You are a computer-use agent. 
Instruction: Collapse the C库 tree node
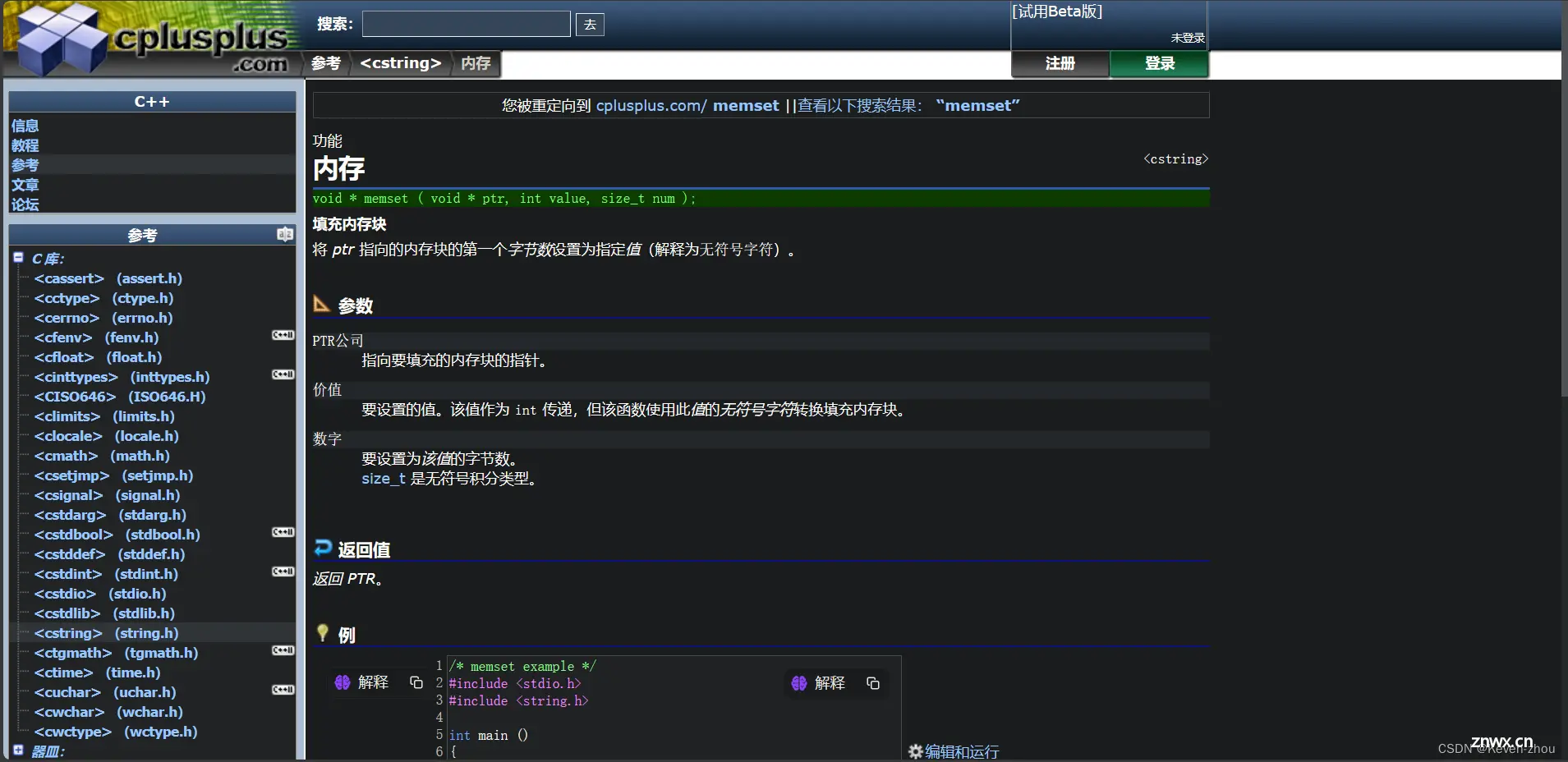[x=18, y=258]
